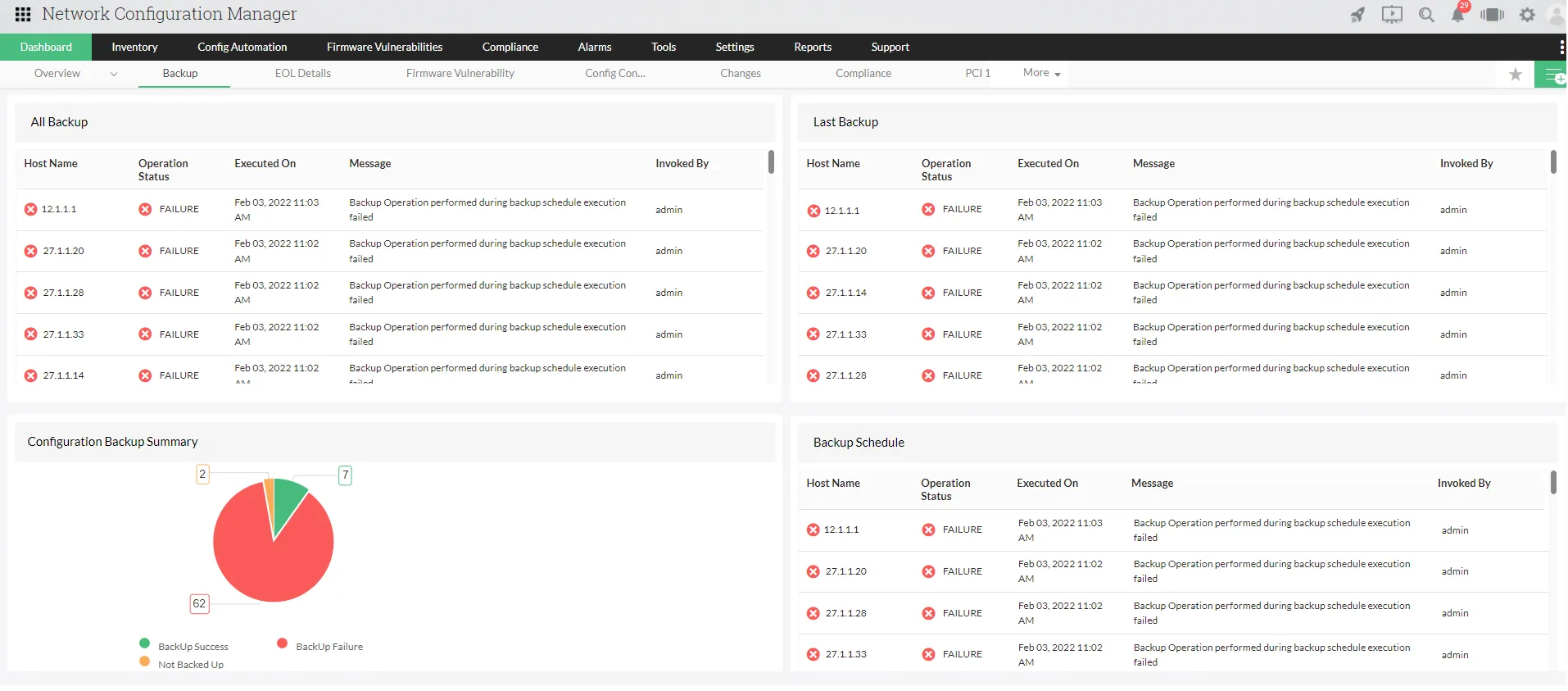Go to Firmware Vulnerabilities menu
Viewport: 1568px width, 691px height.
pos(384,47)
